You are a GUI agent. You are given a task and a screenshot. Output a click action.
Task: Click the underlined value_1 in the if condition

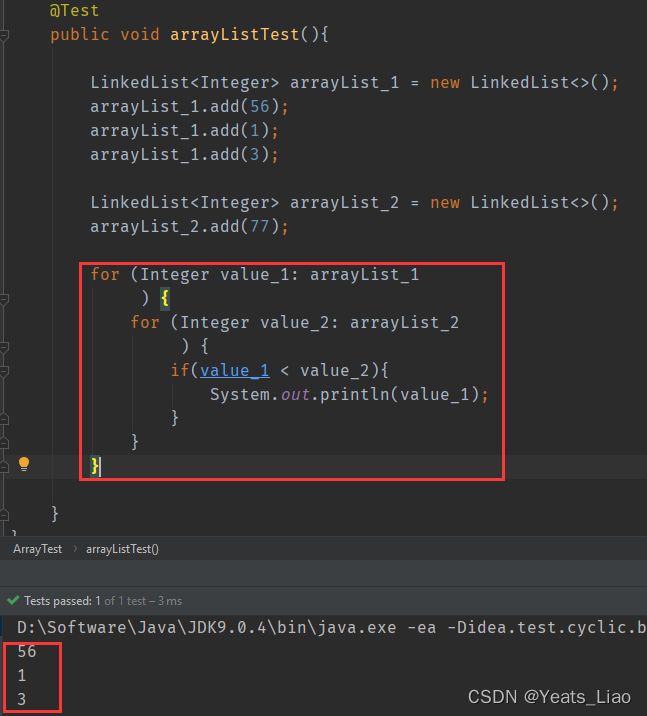click(235, 370)
